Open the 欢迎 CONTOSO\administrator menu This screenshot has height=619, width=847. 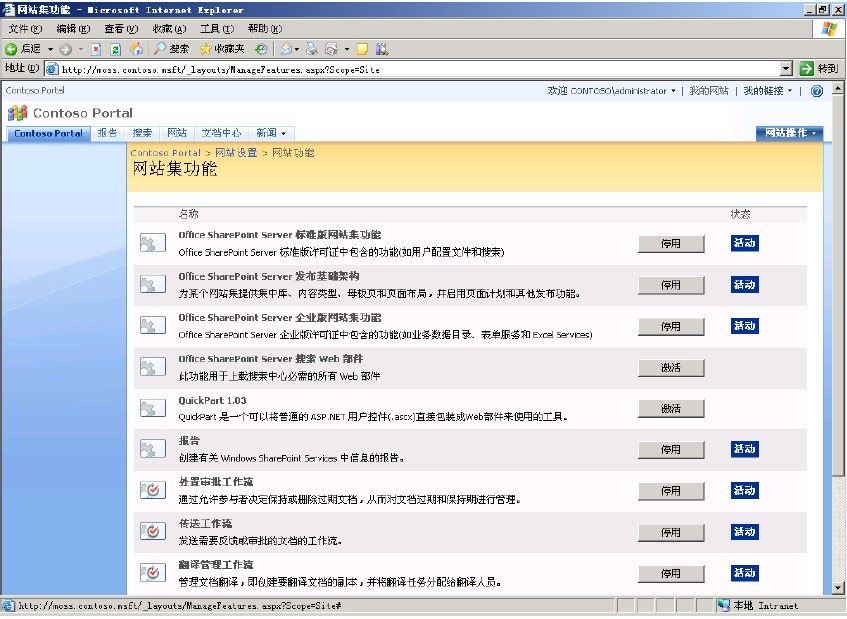611,91
